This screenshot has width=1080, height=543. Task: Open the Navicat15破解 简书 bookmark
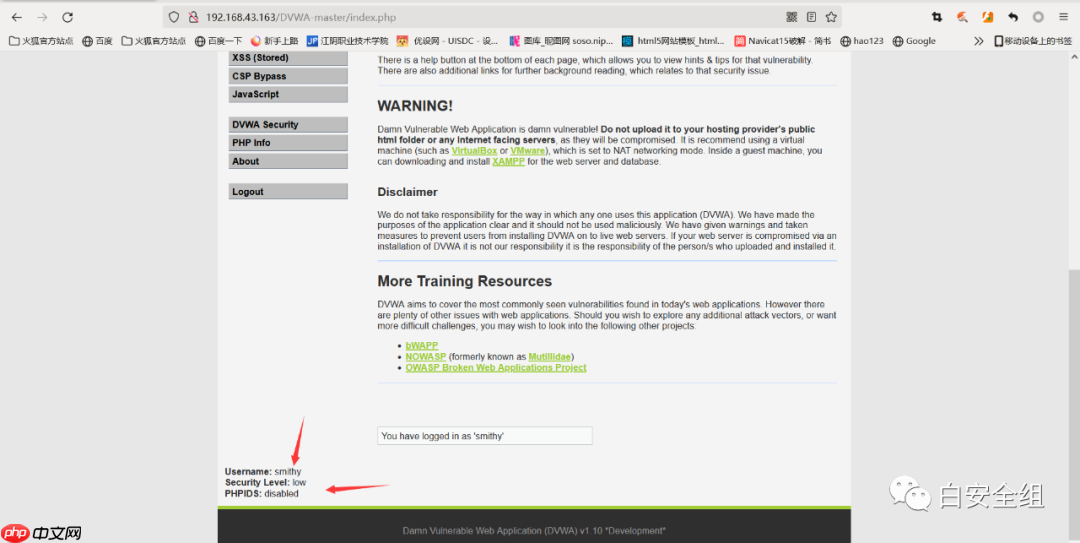[x=782, y=41]
